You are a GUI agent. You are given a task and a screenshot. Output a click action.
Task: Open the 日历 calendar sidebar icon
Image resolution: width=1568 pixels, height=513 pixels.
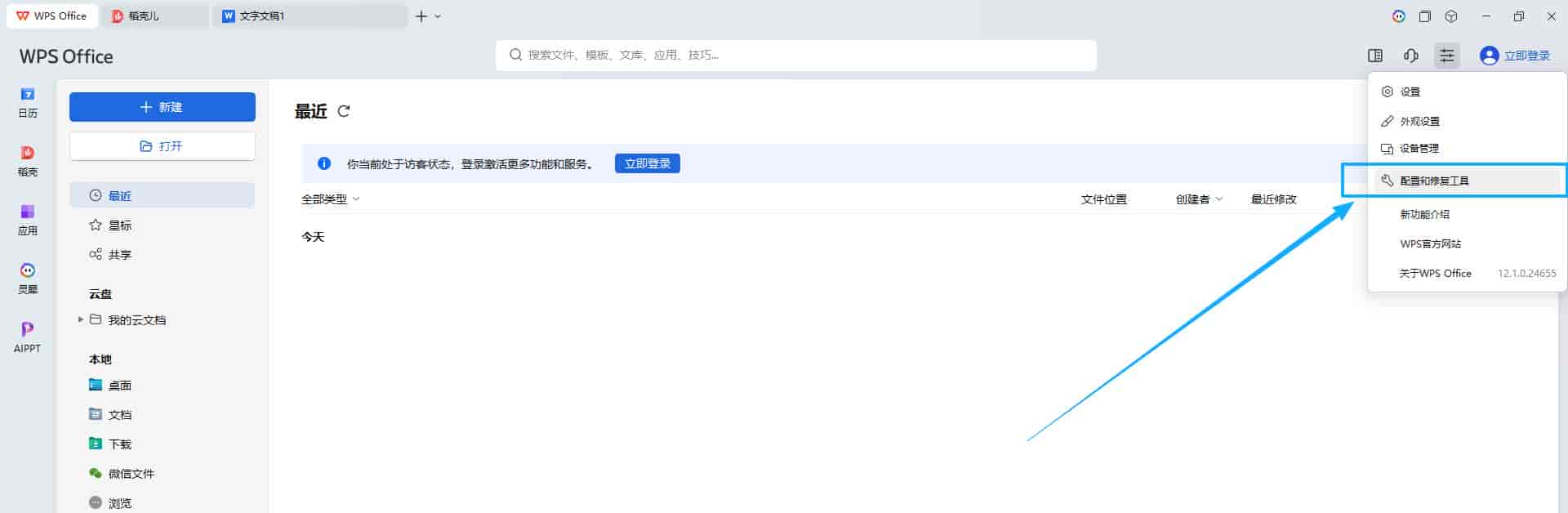coord(28,103)
